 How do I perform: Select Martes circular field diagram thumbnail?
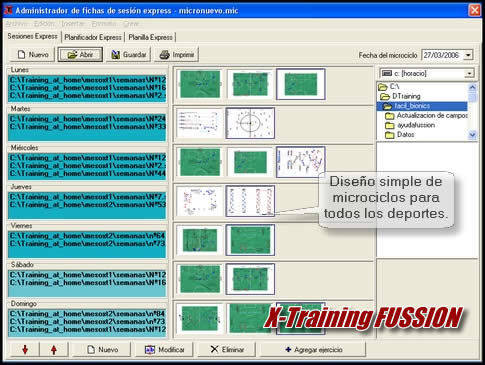pyautogui.click(x=250, y=123)
